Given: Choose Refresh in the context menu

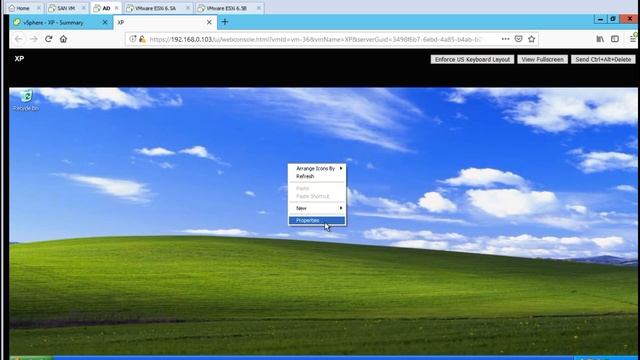Looking at the screenshot, I should (317, 176).
